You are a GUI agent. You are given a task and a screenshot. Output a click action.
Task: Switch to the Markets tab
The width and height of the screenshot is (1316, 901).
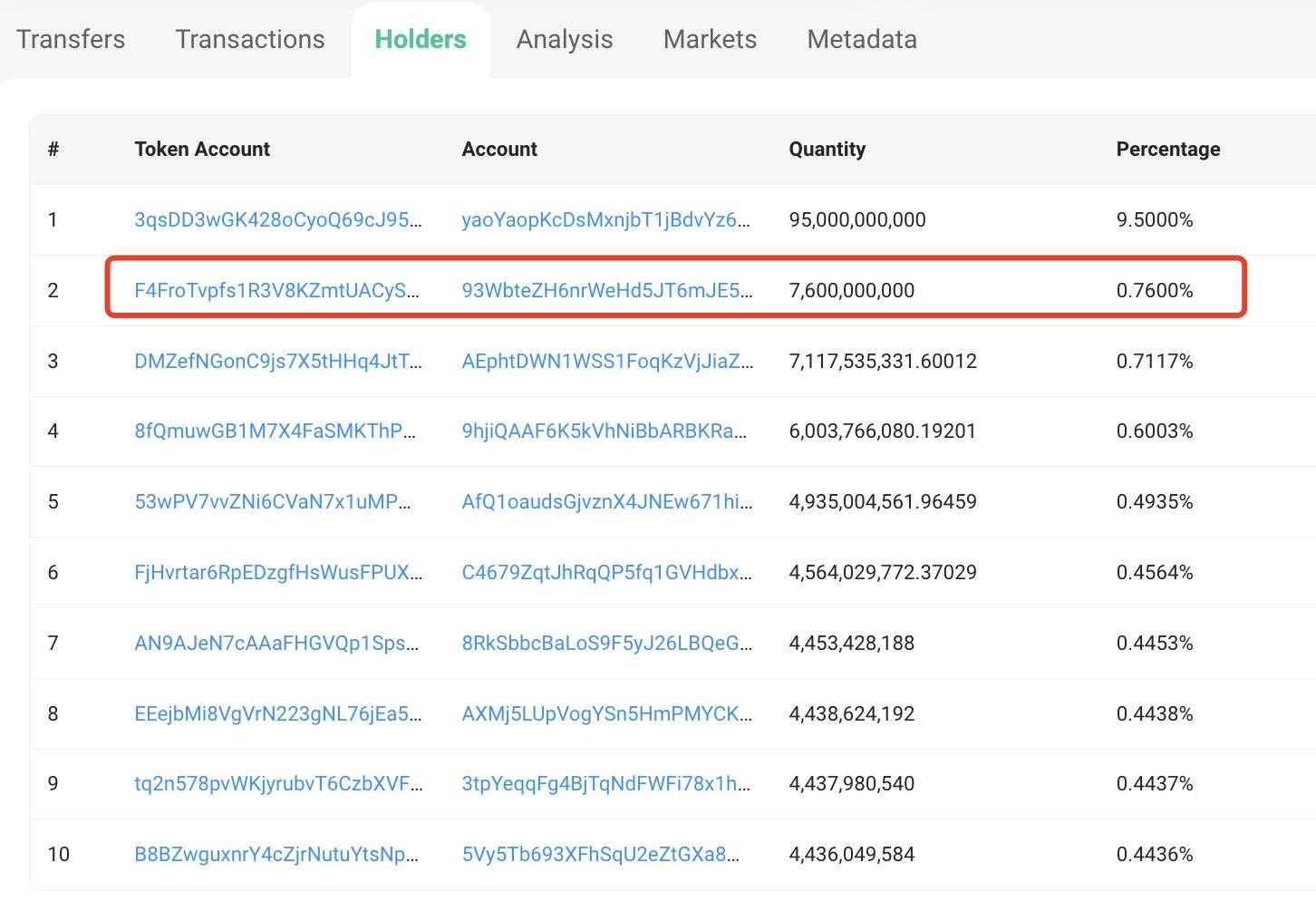pyautogui.click(x=710, y=39)
